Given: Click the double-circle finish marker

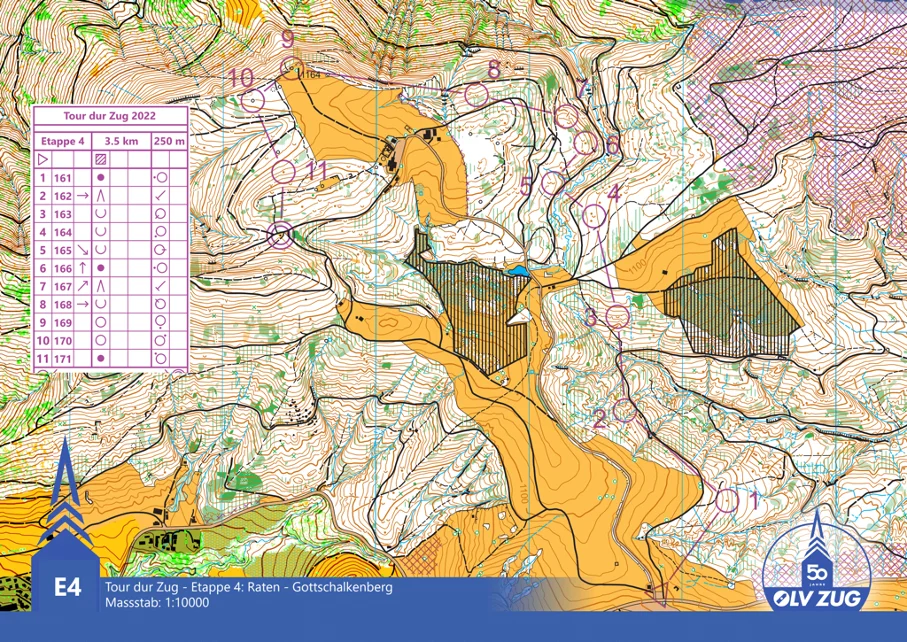Looking at the screenshot, I should point(281,235).
